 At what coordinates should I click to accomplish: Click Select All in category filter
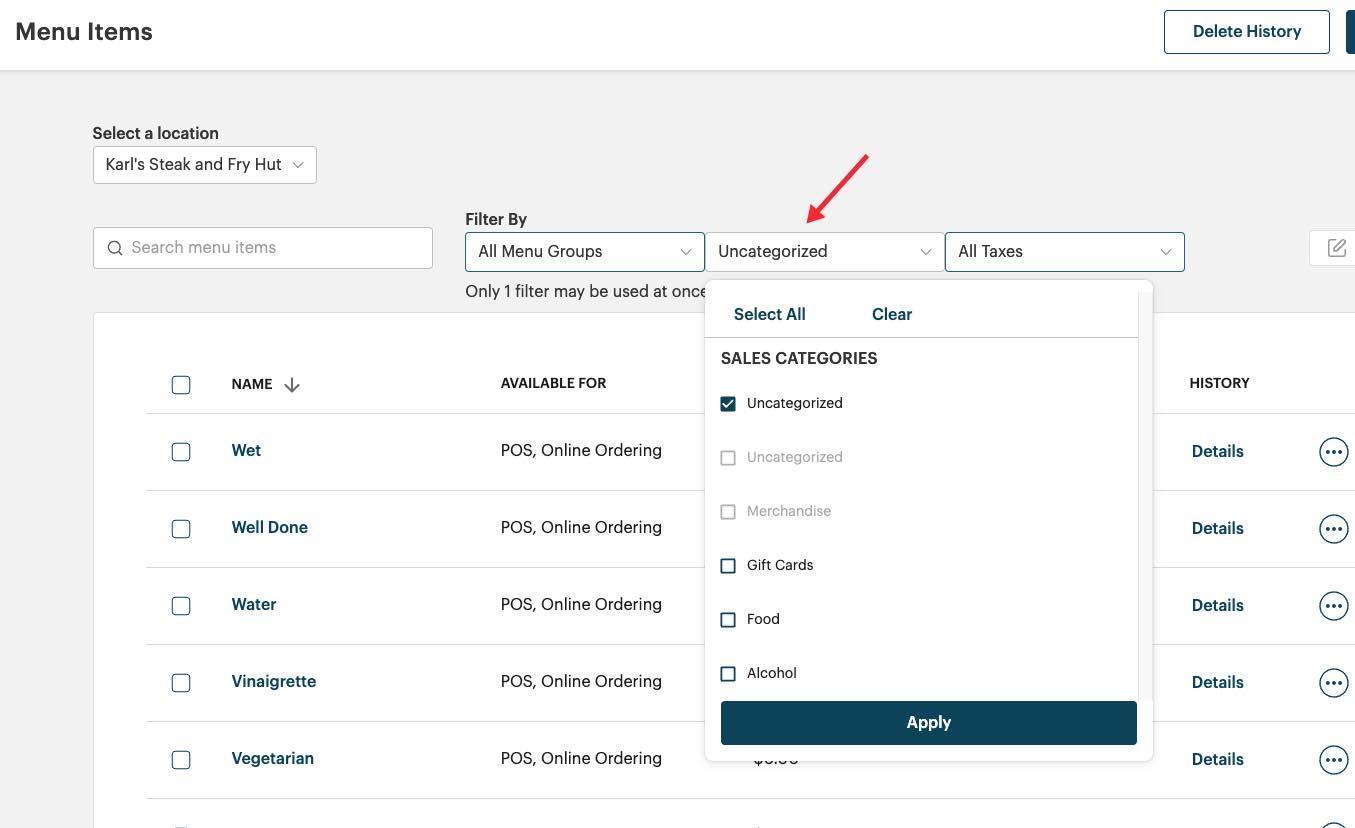(769, 314)
